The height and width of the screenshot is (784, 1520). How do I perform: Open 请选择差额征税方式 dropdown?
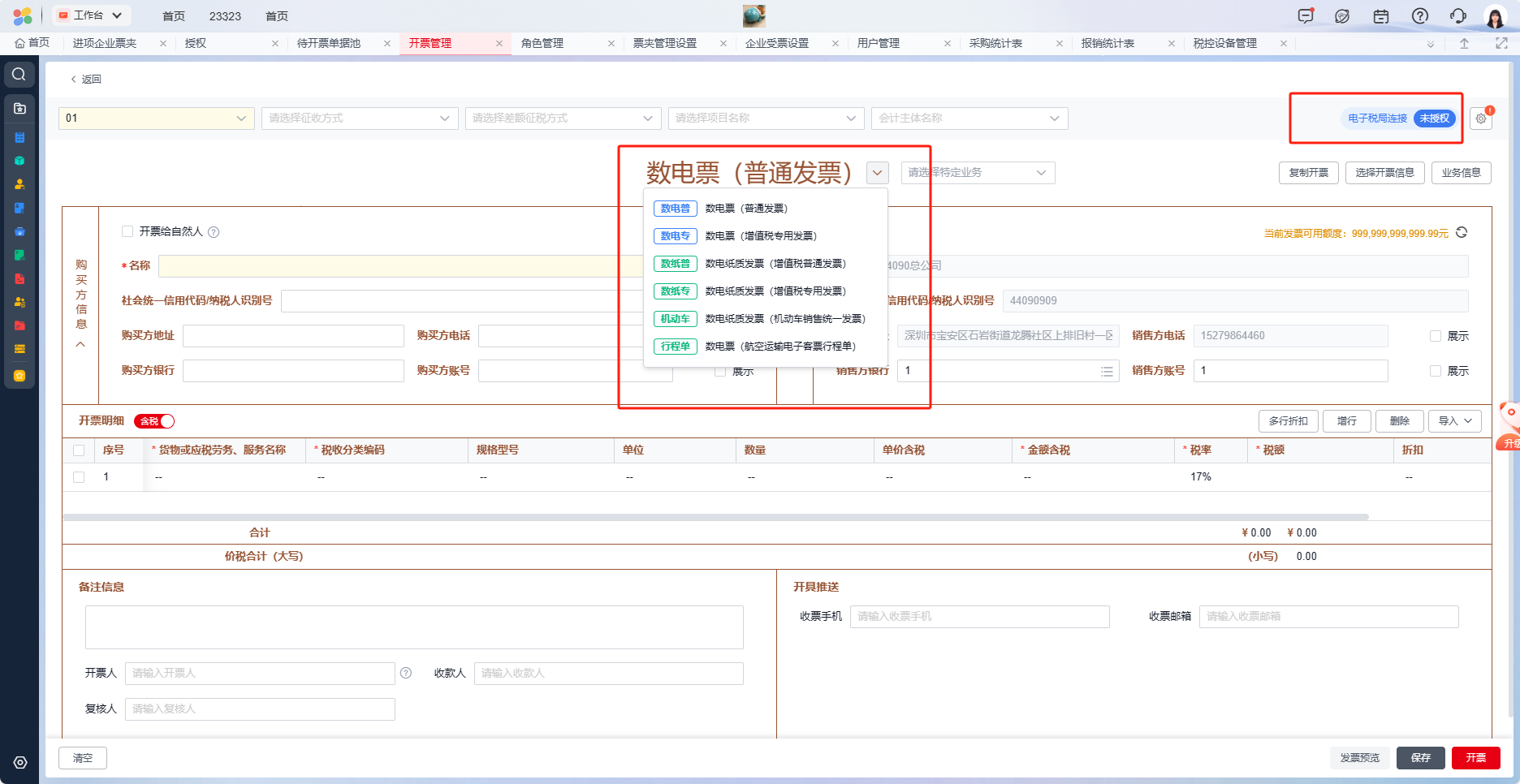564,118
